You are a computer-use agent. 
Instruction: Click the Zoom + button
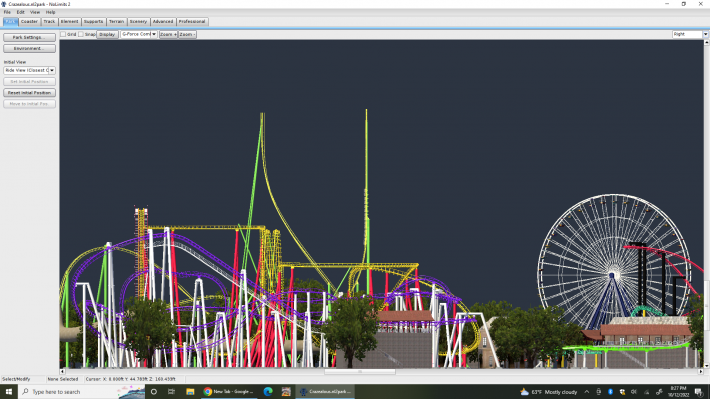(168, 34)
